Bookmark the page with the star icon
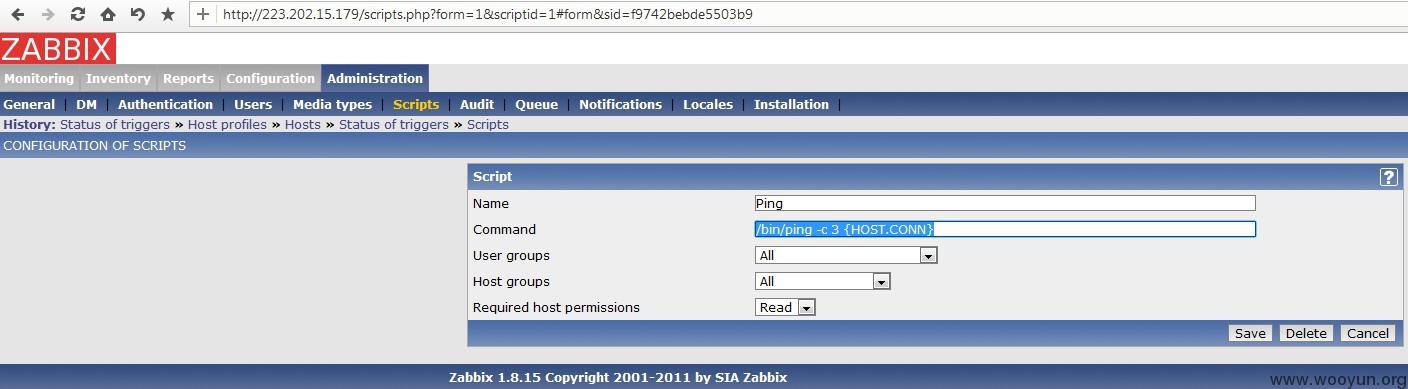The image size is (1408, 389). pyautogui.click(x=168, y=14)
